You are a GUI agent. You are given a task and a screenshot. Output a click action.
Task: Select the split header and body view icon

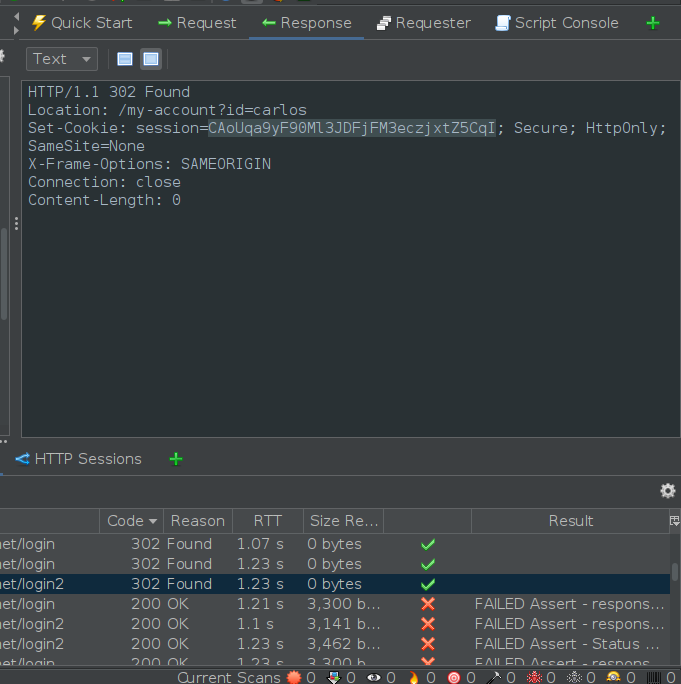pyautogui.click(x=124, y=59)
